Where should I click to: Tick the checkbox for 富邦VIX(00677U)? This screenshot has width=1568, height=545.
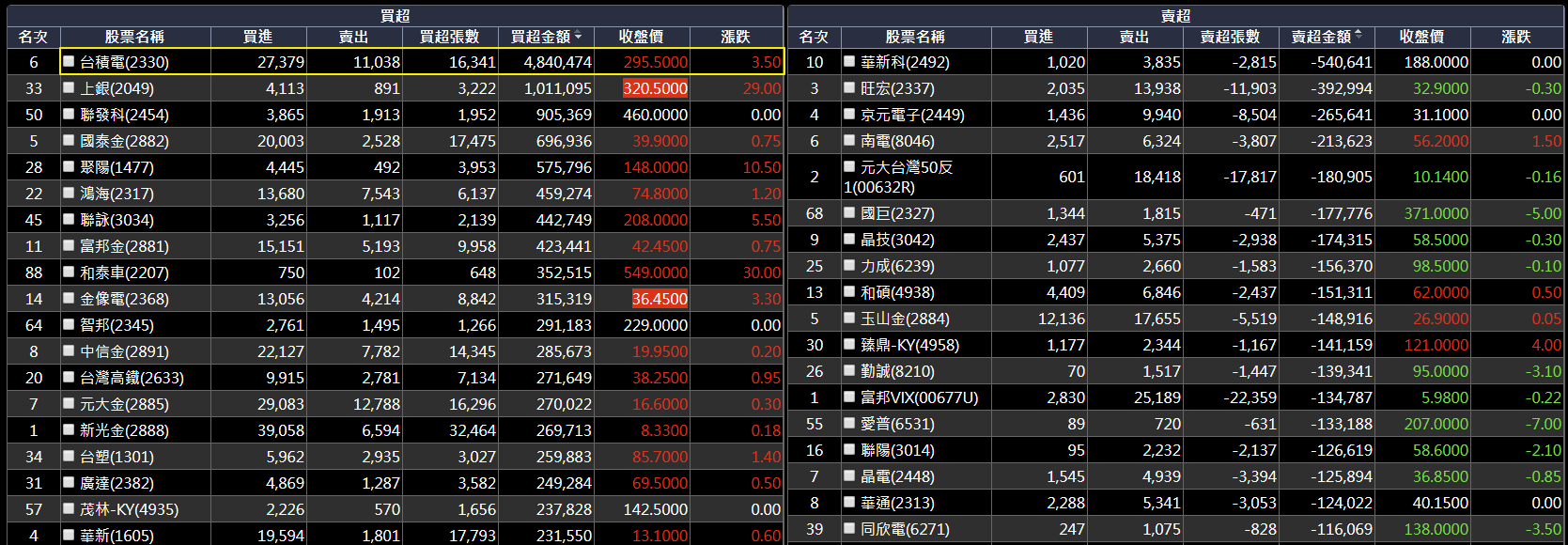[849, 397]
